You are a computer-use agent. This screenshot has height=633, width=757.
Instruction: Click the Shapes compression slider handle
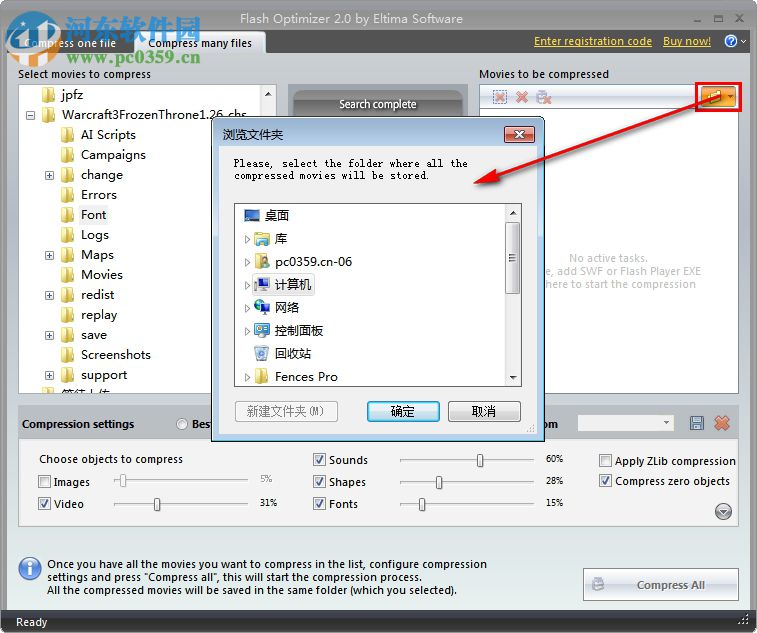coord(439,482)
